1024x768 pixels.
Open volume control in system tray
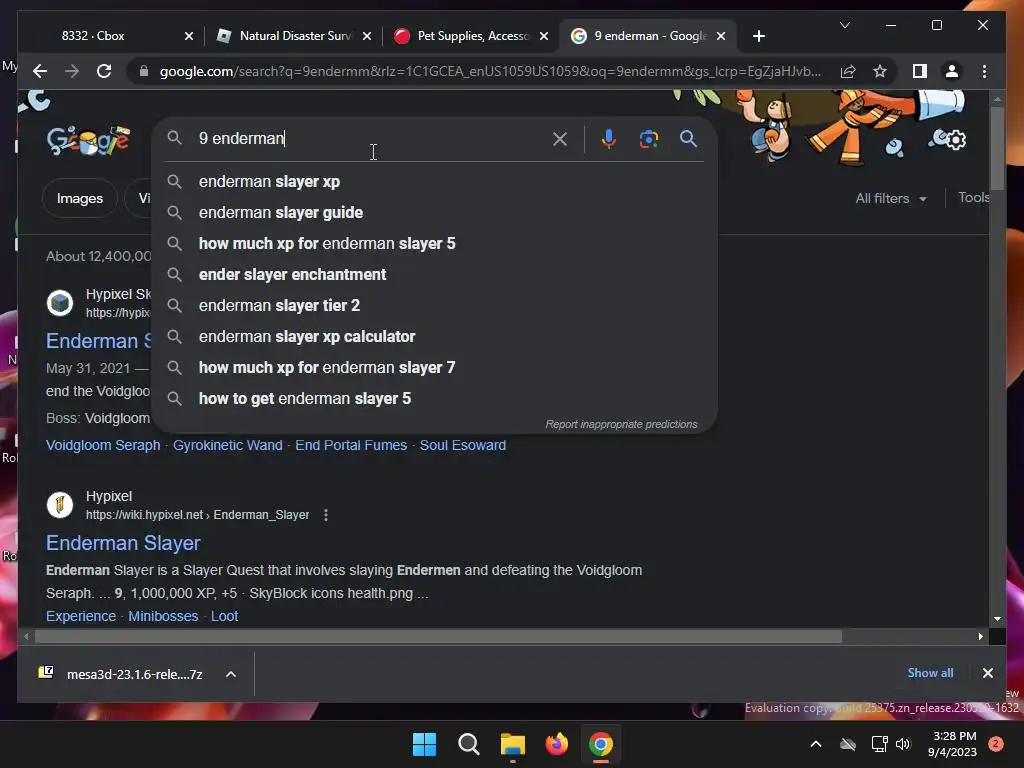[x=903, y=744]
